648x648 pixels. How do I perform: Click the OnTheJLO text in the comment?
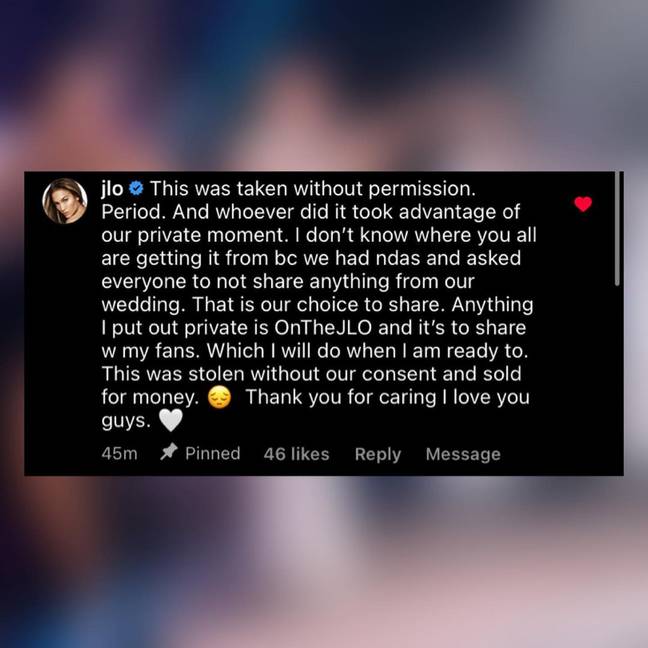[323, 328]
